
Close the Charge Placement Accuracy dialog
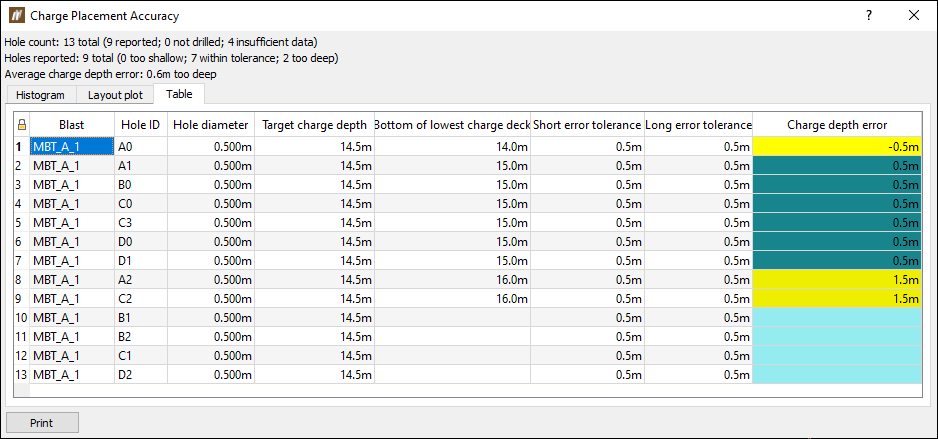point(913,16)
